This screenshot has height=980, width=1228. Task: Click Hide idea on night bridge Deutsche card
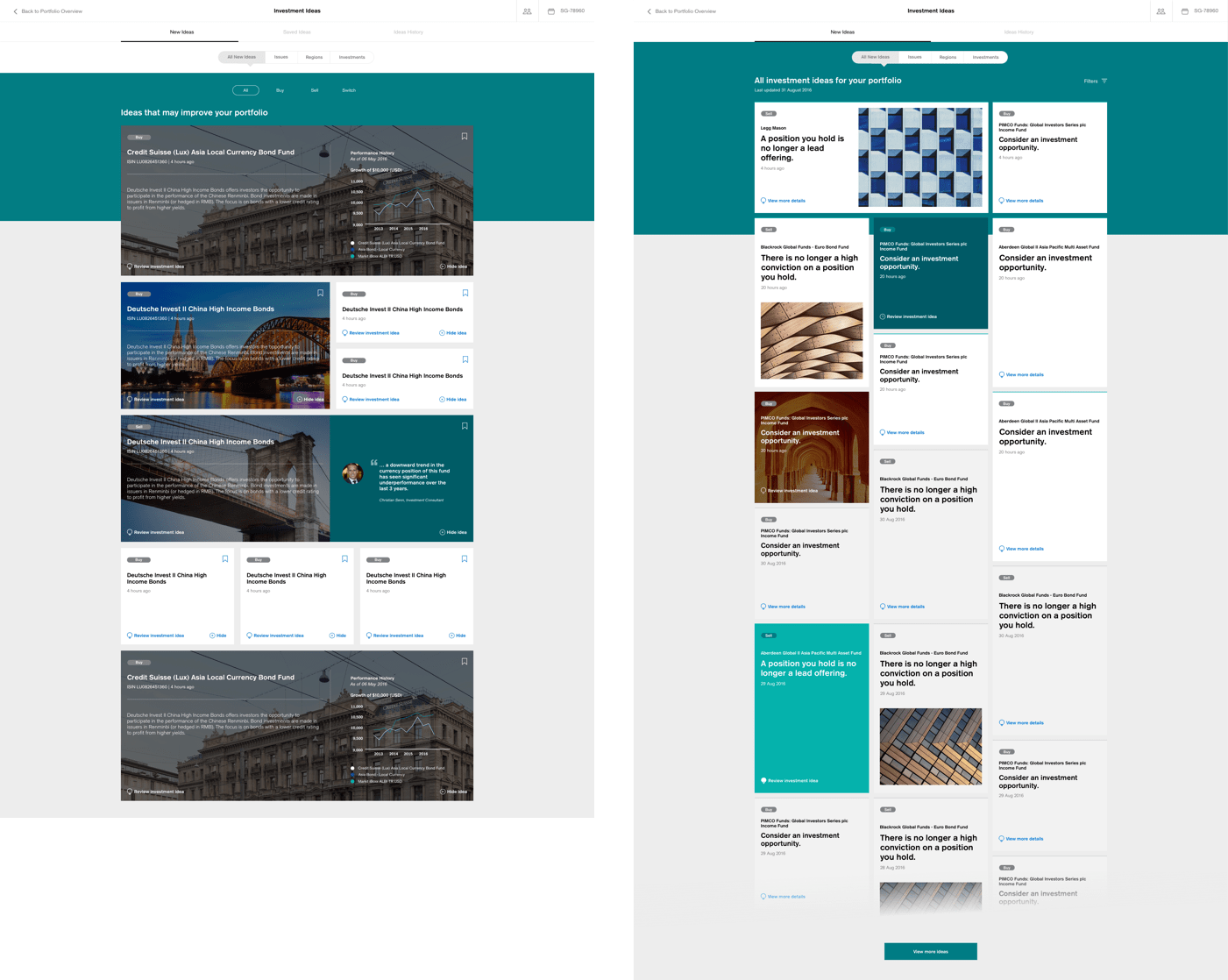tap(310, 399)
